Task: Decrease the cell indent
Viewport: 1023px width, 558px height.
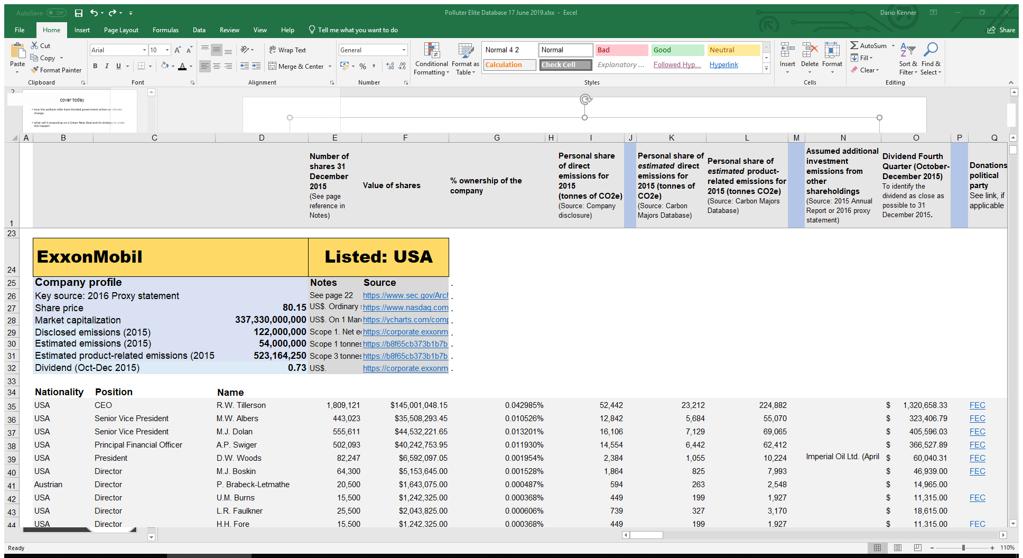Action: coord(244,66)
